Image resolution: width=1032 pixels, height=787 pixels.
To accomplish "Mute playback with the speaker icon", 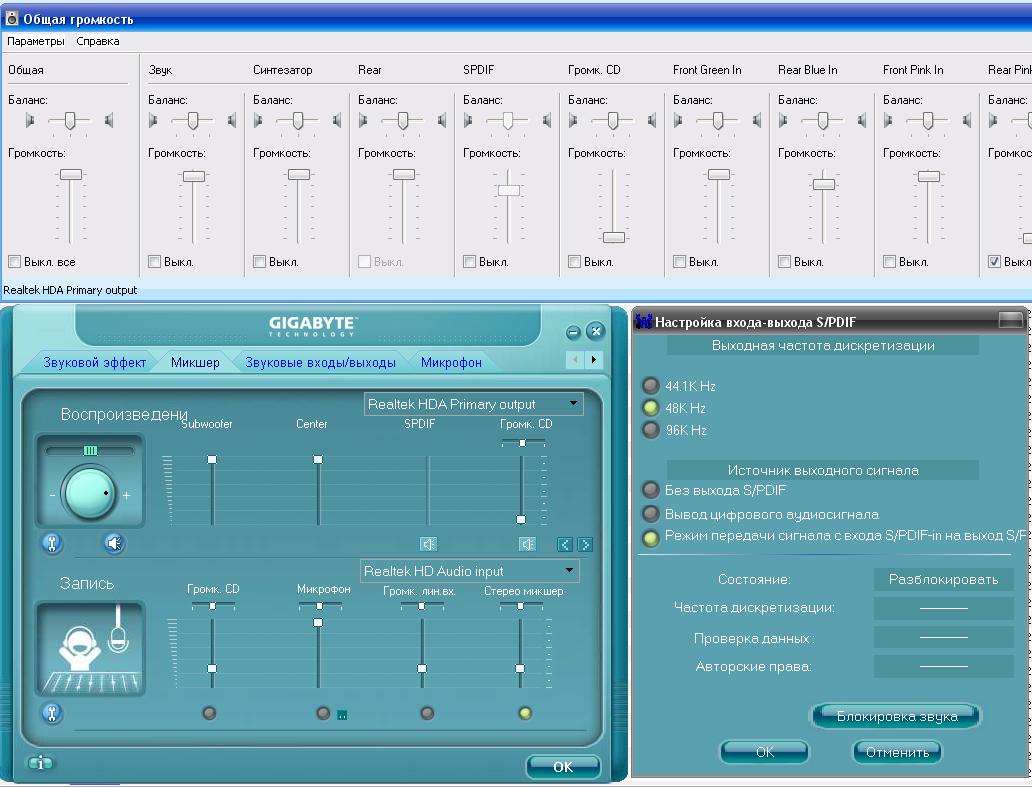I will click(x=115, y=544).
